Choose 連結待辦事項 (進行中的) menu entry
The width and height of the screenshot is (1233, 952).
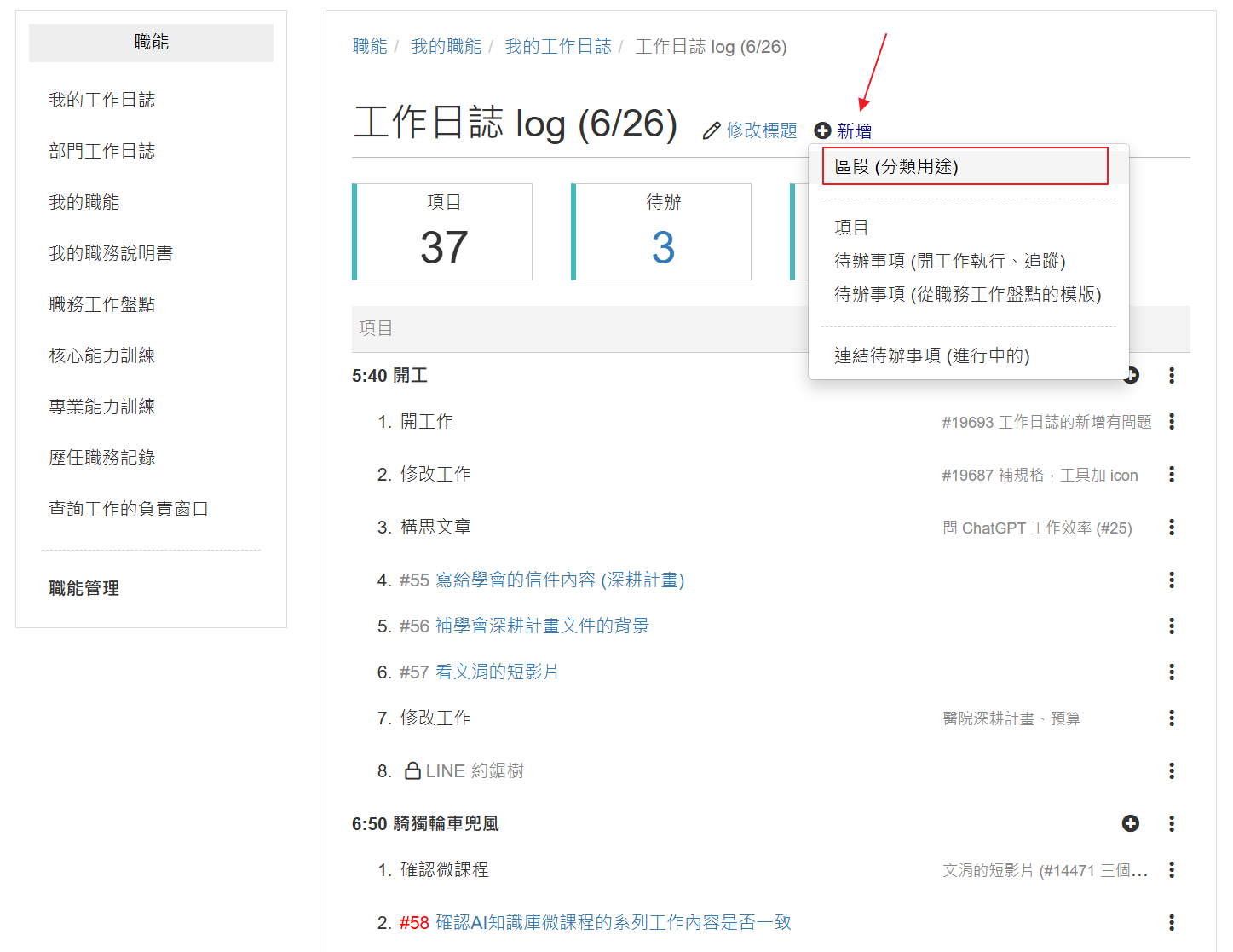[x=931, y=355]
